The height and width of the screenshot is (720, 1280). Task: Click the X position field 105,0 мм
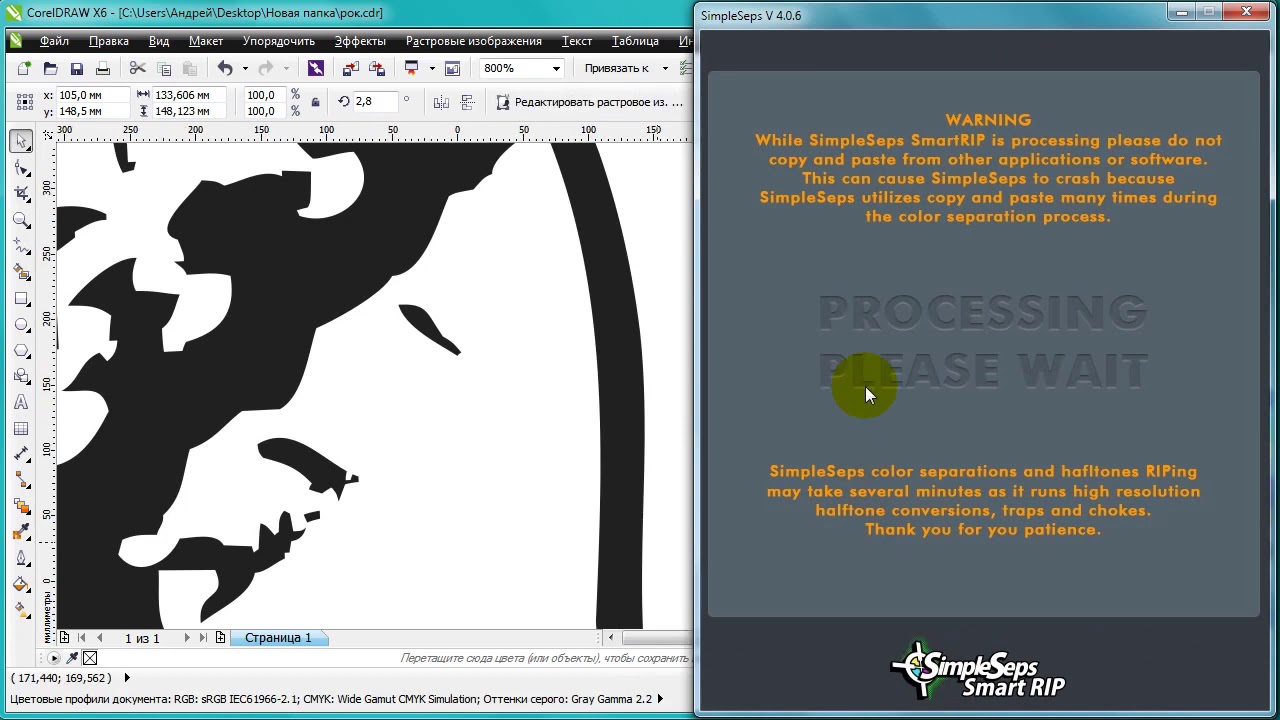pos(93,95)
